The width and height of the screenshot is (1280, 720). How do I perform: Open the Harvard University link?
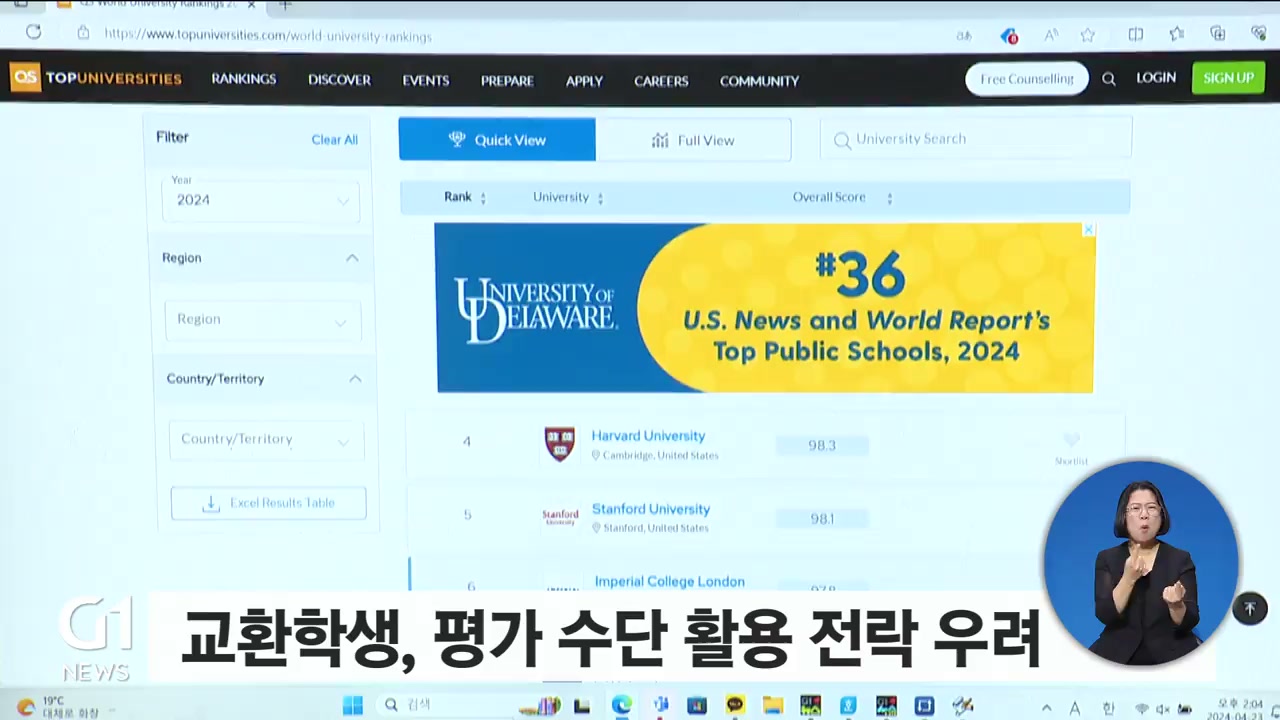(648, 436)
